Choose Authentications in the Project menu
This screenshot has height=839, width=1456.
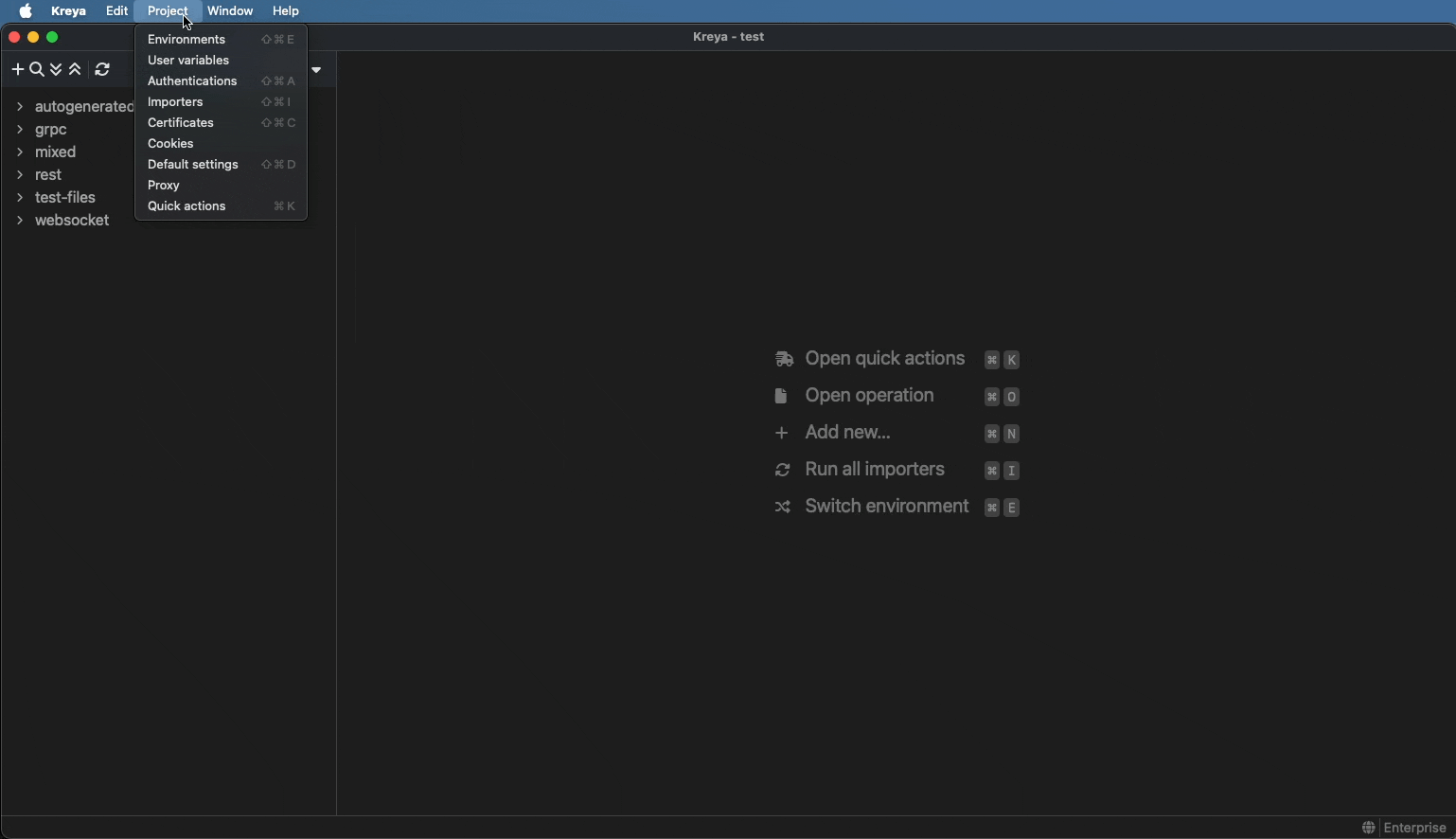click(x=192, y=81)
